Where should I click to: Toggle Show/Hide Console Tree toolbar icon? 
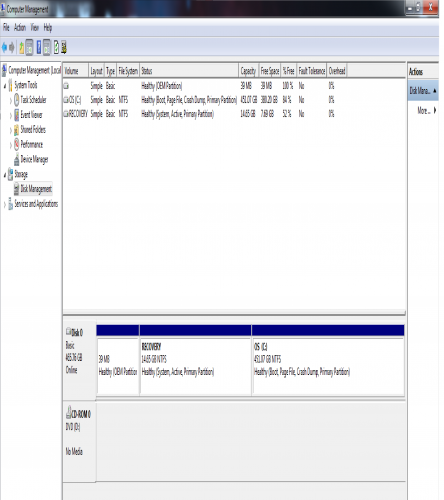(29, 48)
